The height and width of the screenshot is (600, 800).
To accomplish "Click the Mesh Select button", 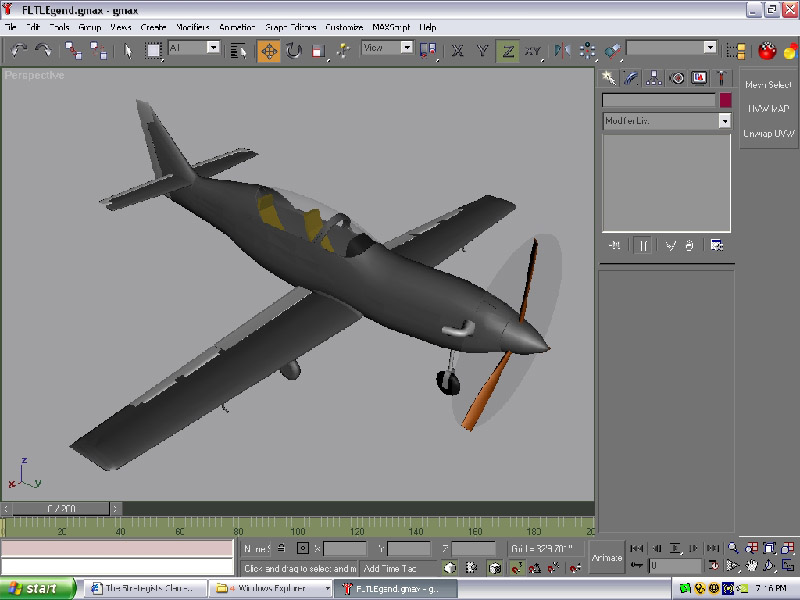I will [768, 85].
